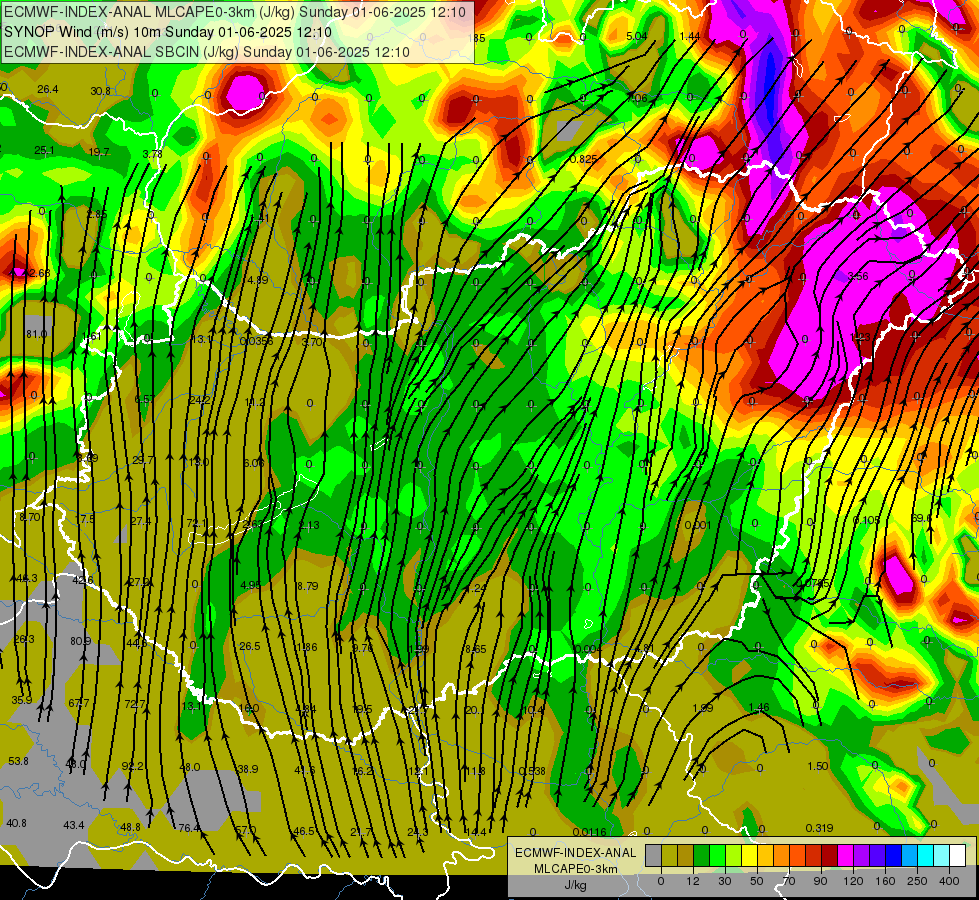This screenshot has height=900, width=979.
Task: Click the map value 26.5
Action: click(x=249, y=646)
